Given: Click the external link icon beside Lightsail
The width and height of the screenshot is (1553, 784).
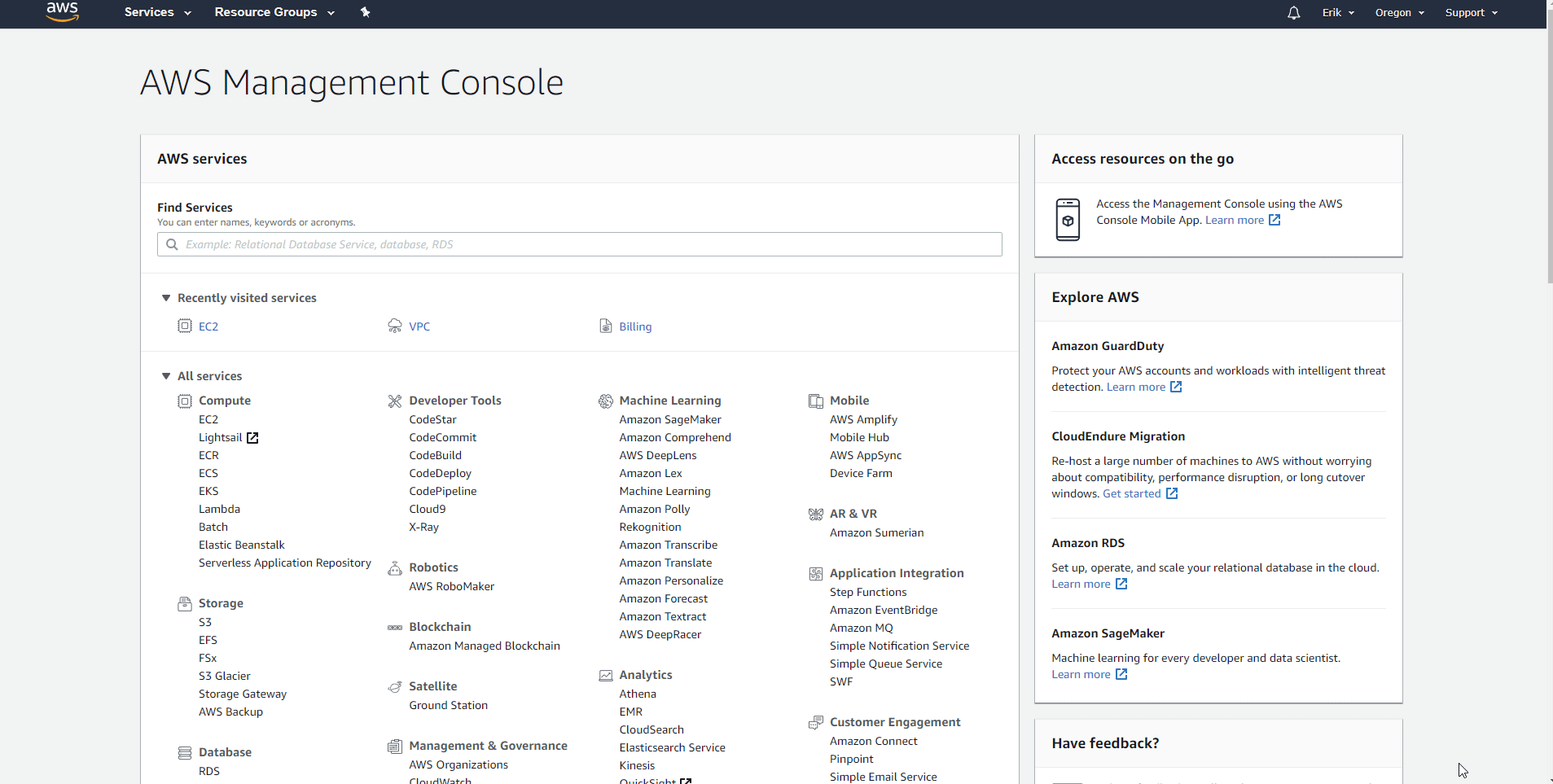Looking at the screenshot, I should click(252, 438).
